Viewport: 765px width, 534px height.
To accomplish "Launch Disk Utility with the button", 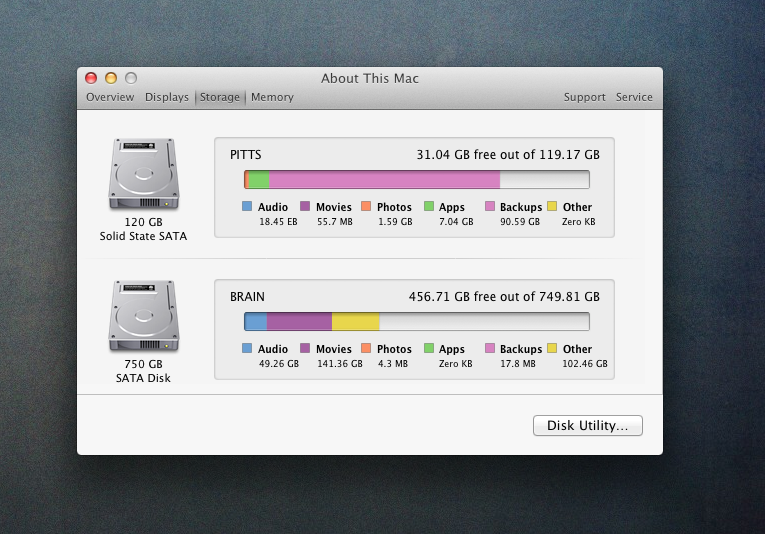I will [587, 425].
